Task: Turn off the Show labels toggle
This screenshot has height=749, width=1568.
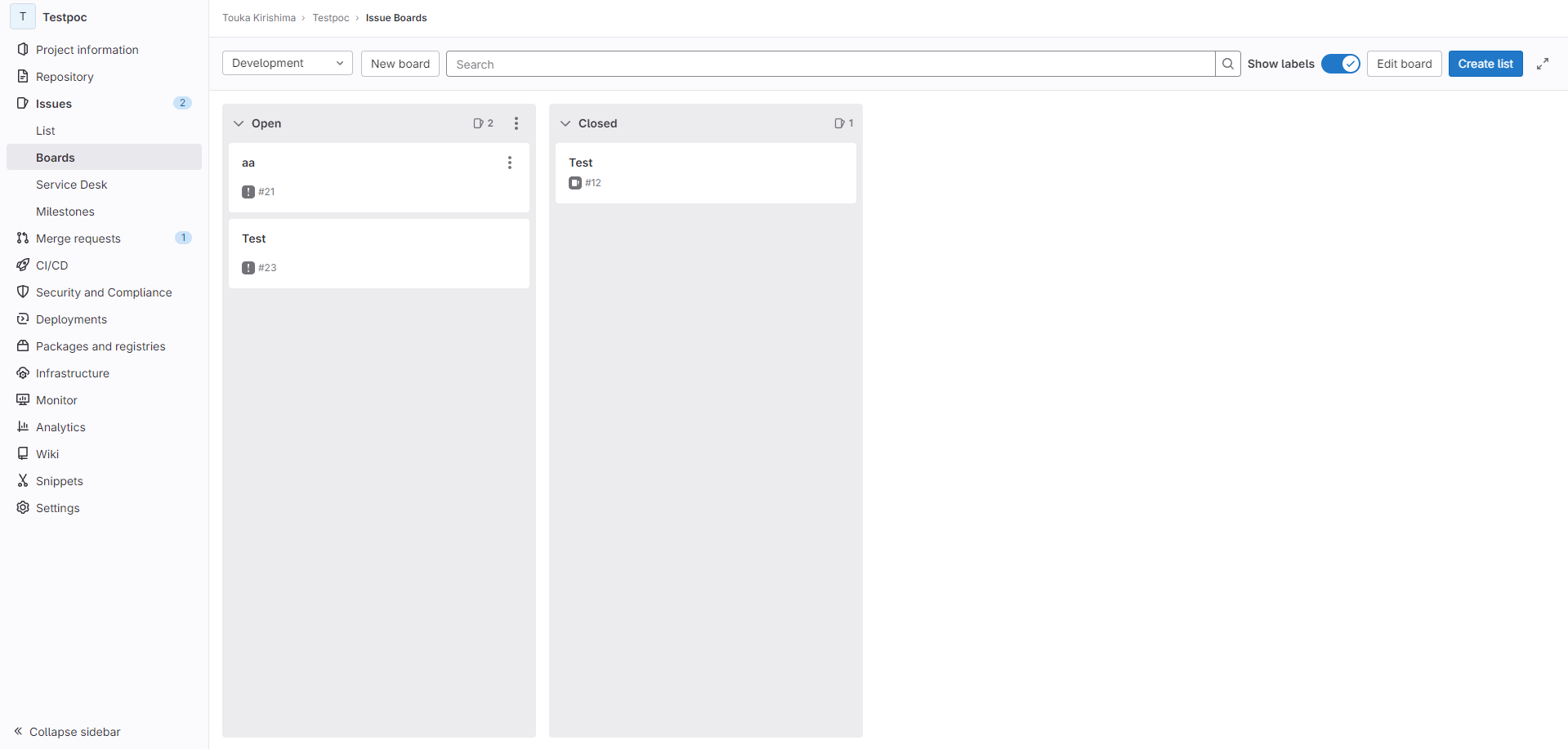Action: pos(1340,64)
